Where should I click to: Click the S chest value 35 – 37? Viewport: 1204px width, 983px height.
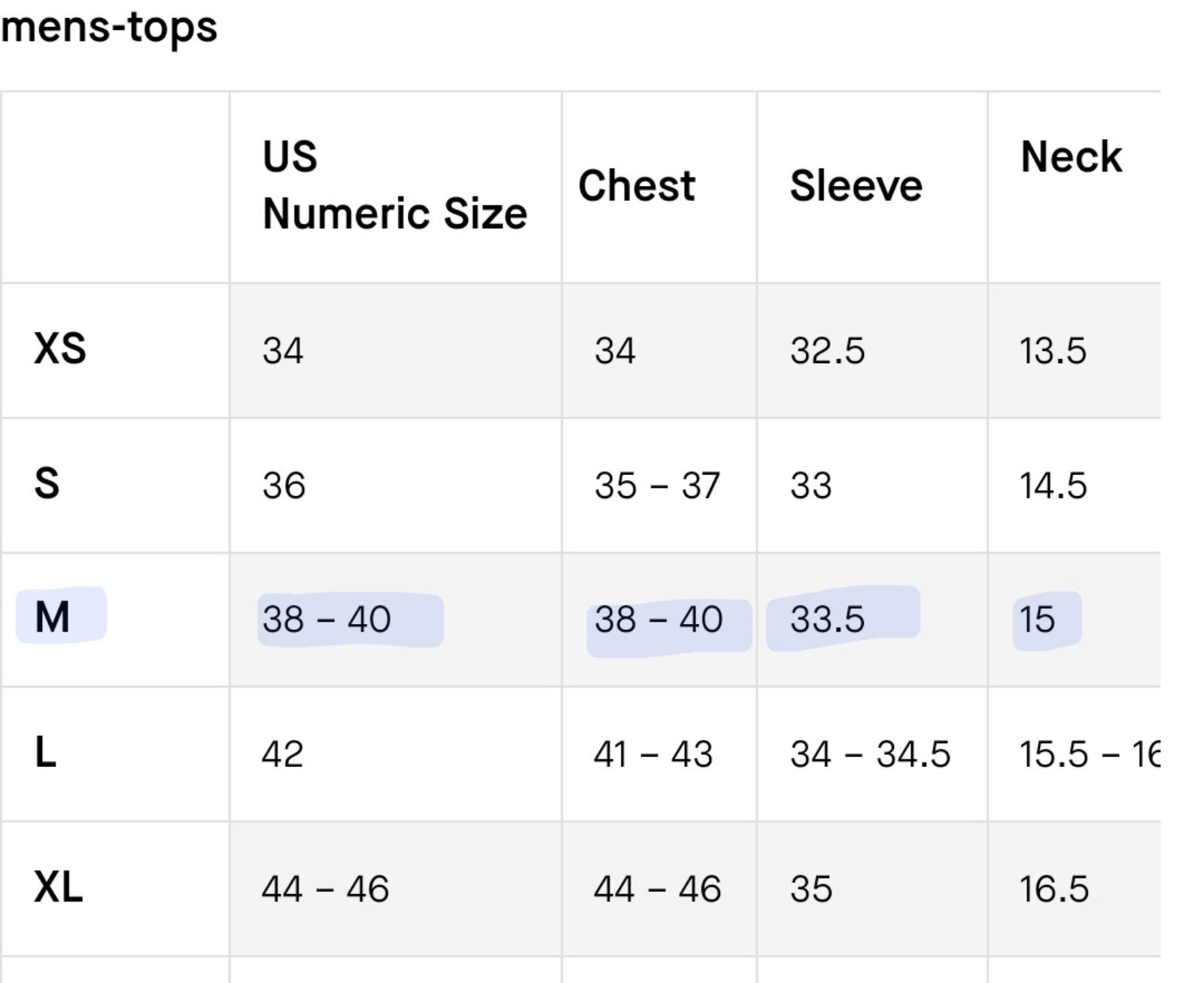[x=657, y=485]
